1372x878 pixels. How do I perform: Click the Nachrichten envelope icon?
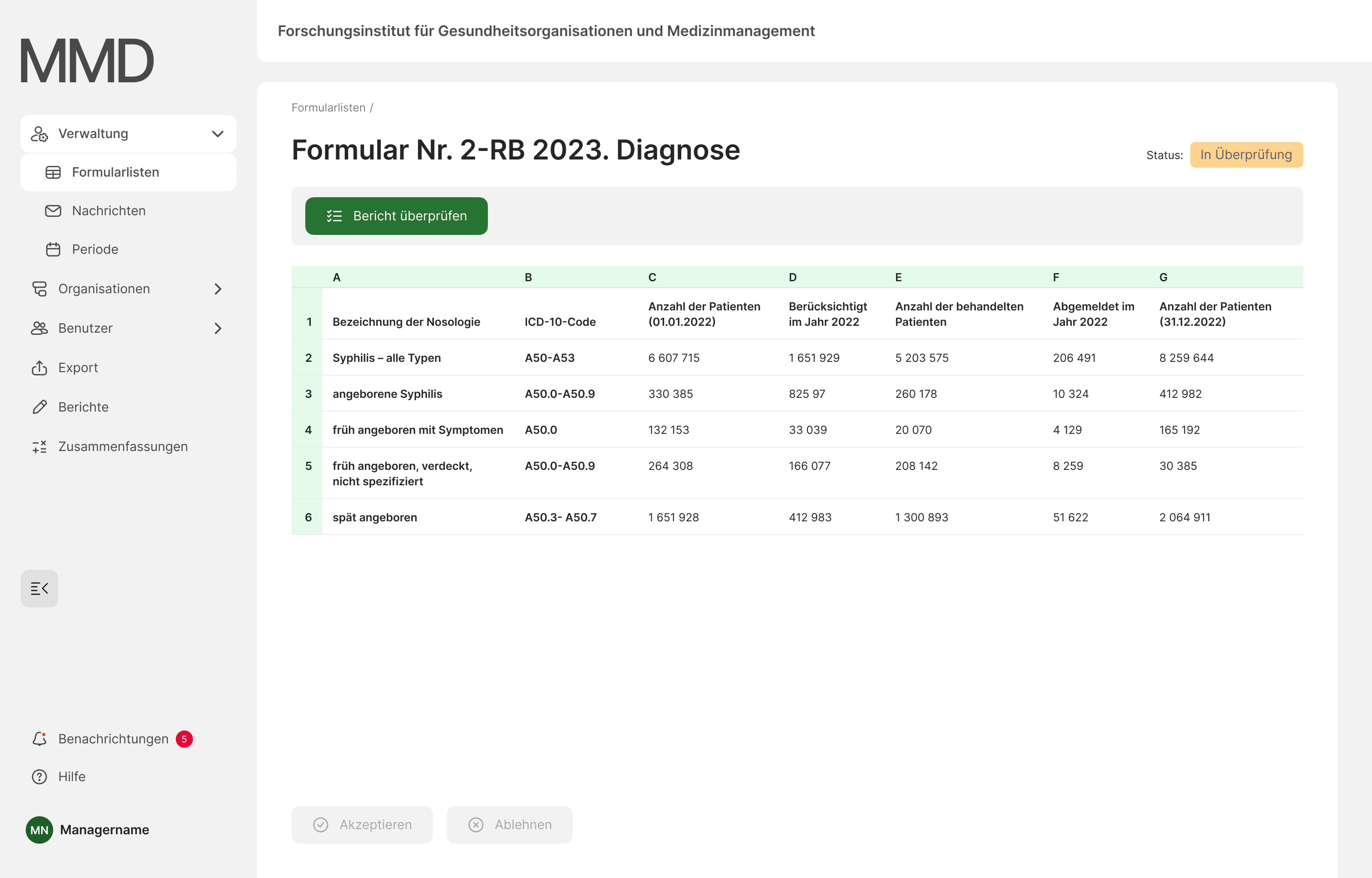coord(53,211)
